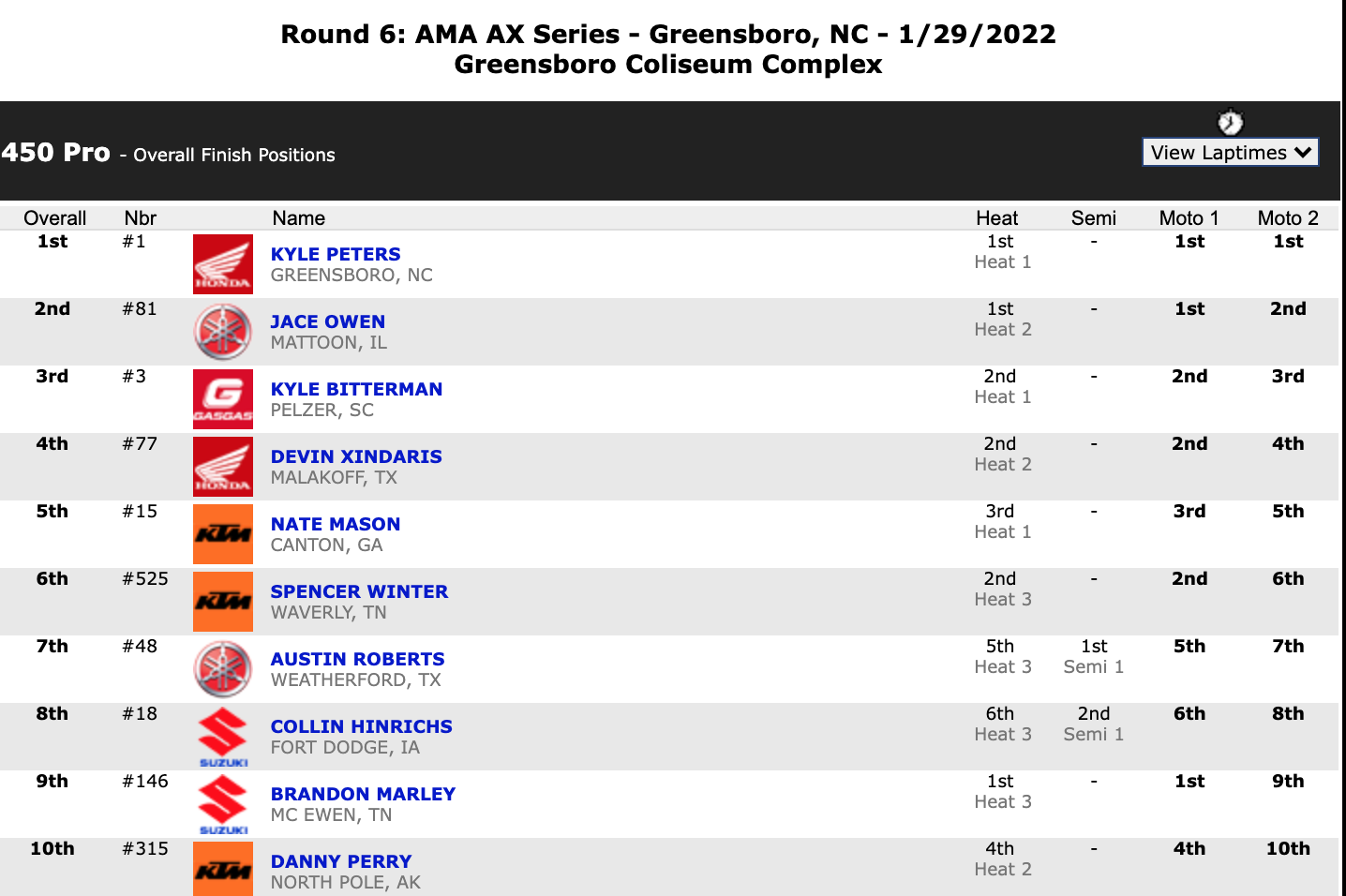The image size is (1346, 896).
Task: Click Danny Perry's KTM logo
Action: click(223, 869)
